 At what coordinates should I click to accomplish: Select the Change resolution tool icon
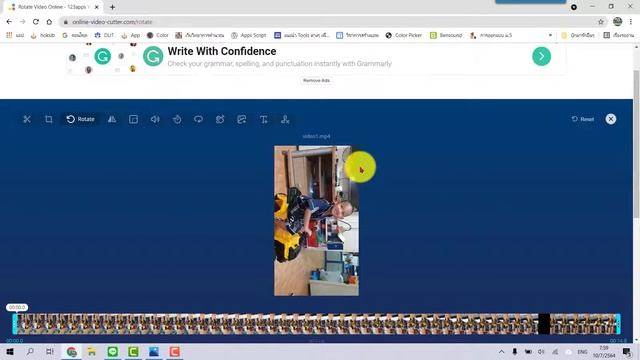[x=133, y=119]
